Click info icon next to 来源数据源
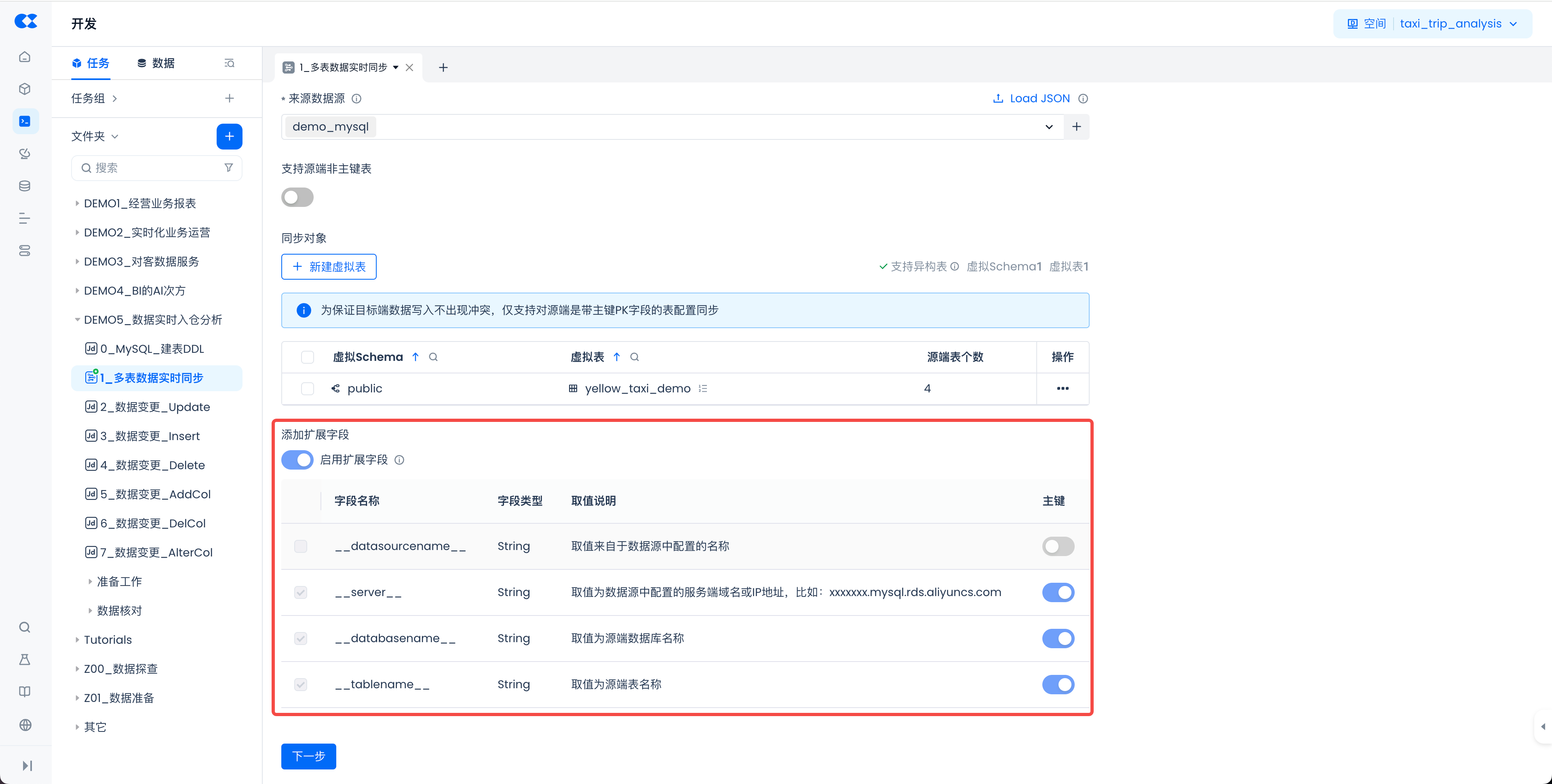Screen dimensions: 1552x784 coord(356,98)
